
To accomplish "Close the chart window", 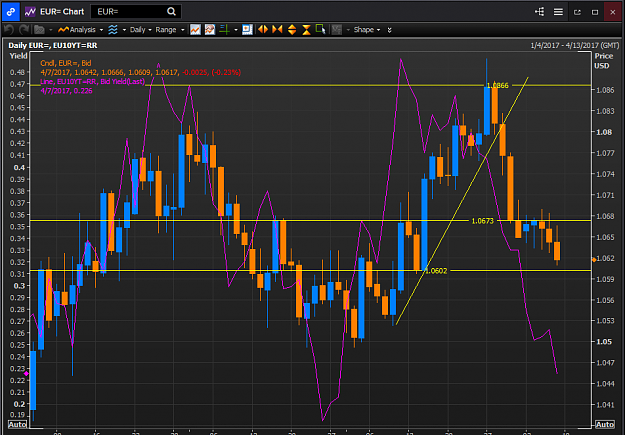I will click(x=613, y=12).
